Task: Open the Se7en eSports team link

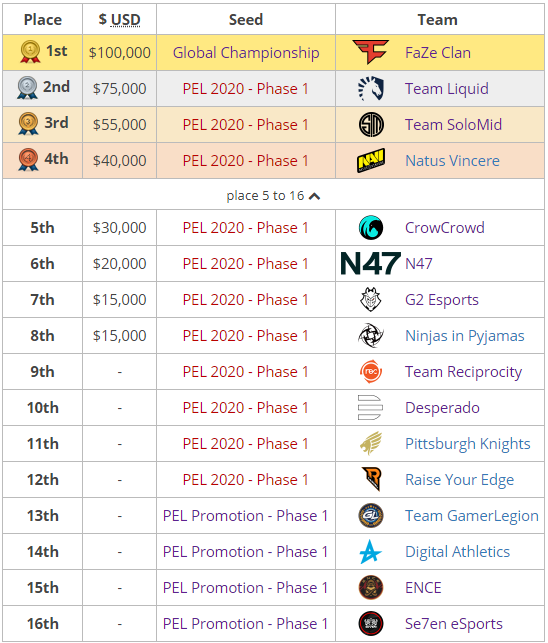Action: [x=454, y=624]
